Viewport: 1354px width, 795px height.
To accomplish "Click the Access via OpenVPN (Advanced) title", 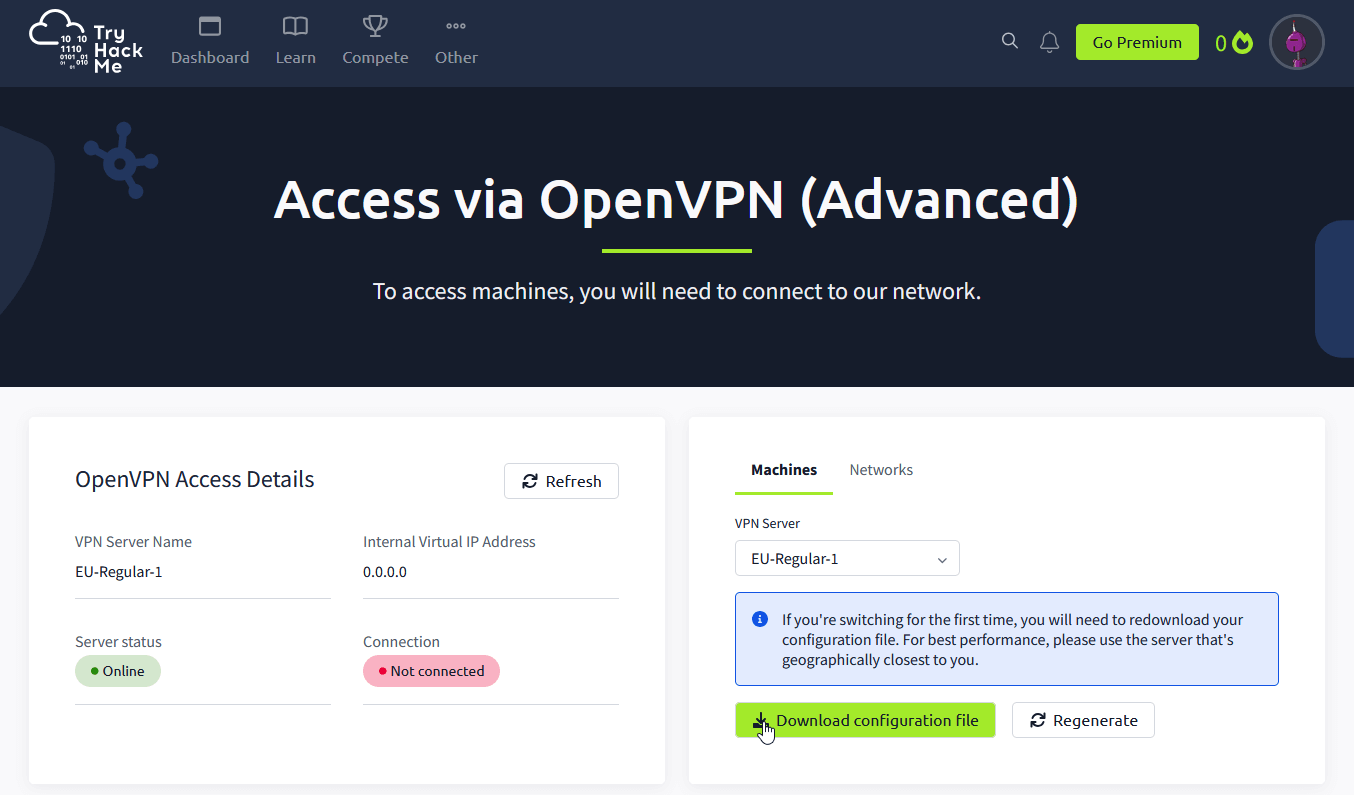I will 677,199.
